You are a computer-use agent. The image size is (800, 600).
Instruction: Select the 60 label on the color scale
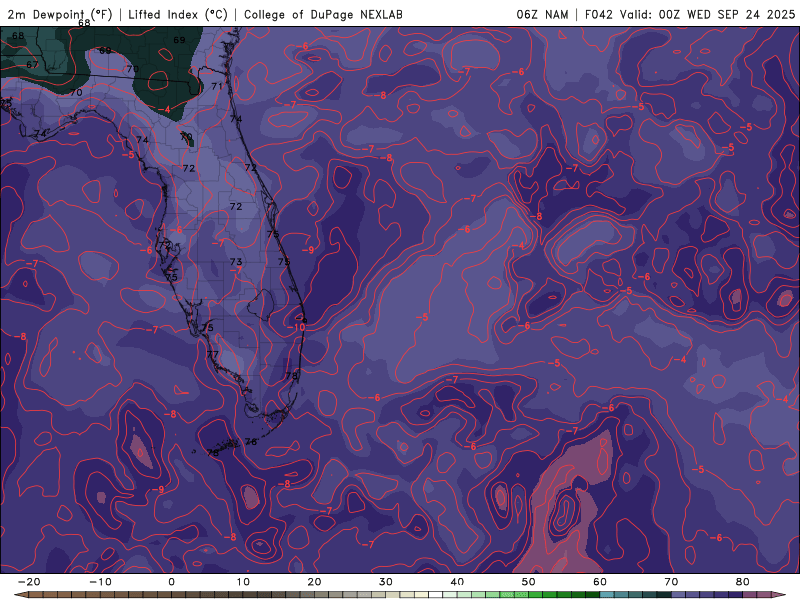600,582
